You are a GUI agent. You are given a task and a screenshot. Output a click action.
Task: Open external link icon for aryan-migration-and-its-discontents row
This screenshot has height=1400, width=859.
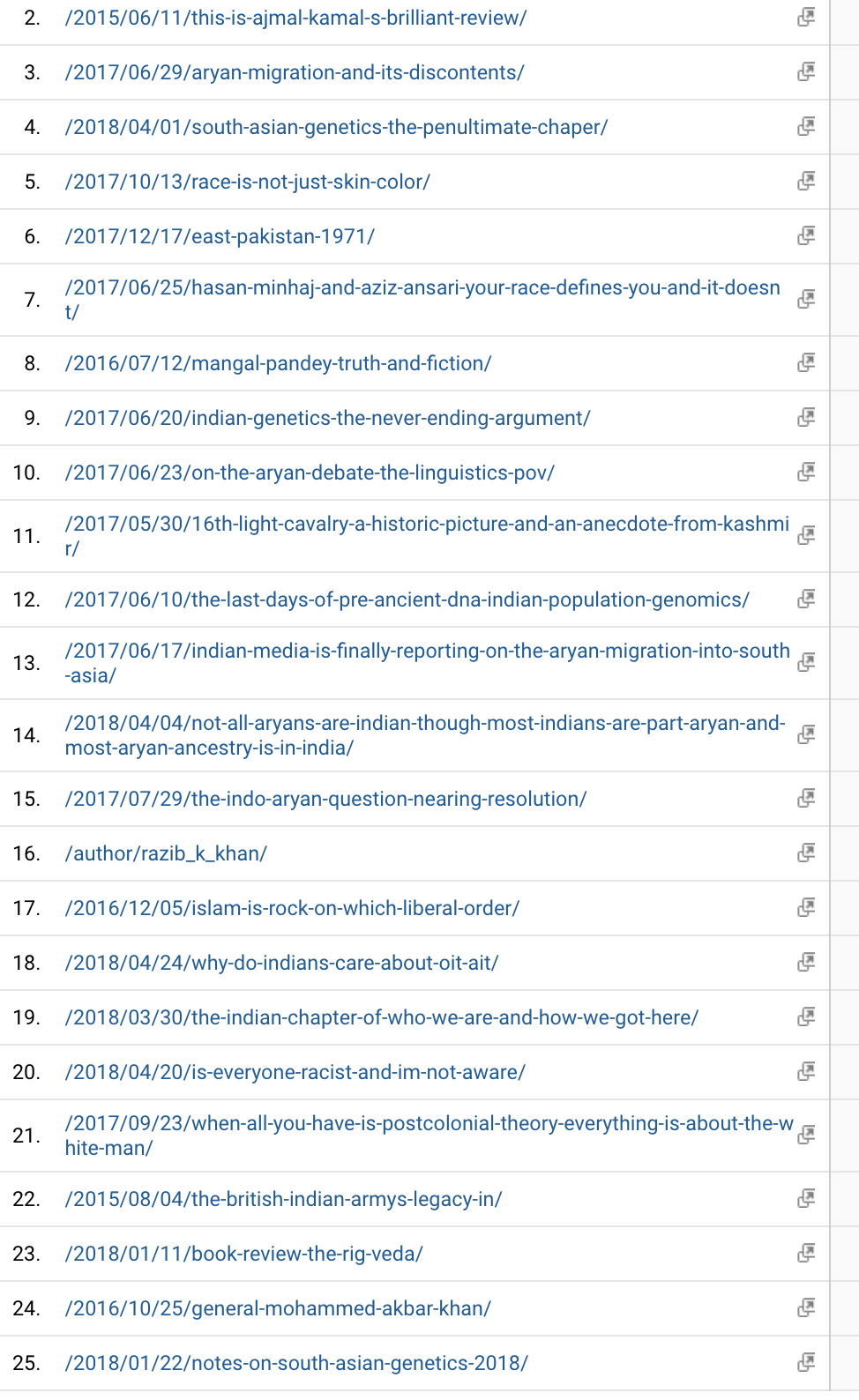click(805, 72)
